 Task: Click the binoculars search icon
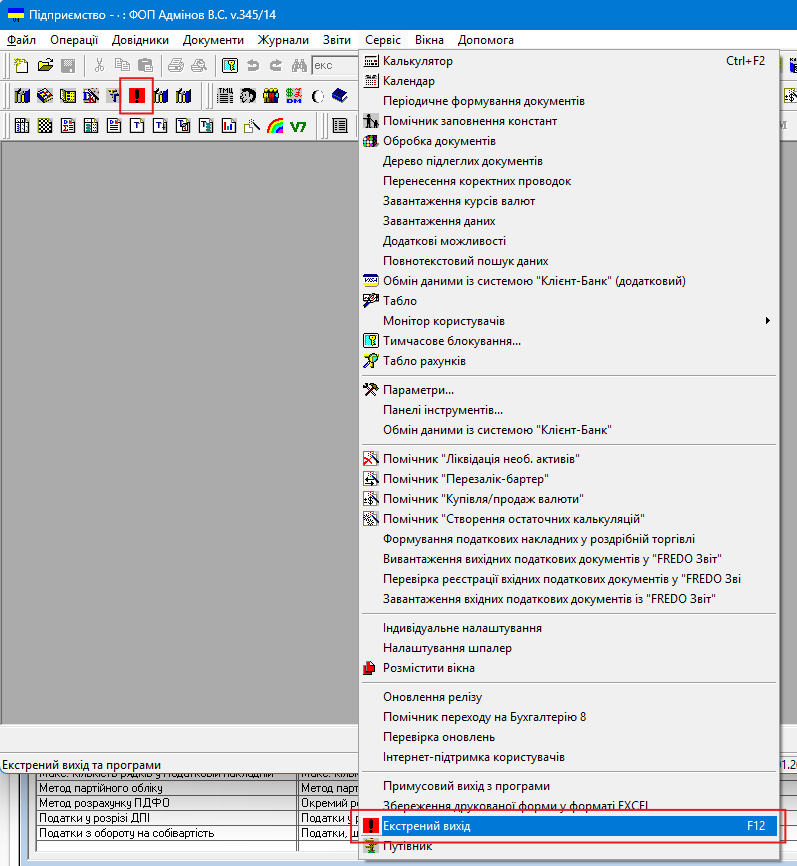click(x=298, y=66)
